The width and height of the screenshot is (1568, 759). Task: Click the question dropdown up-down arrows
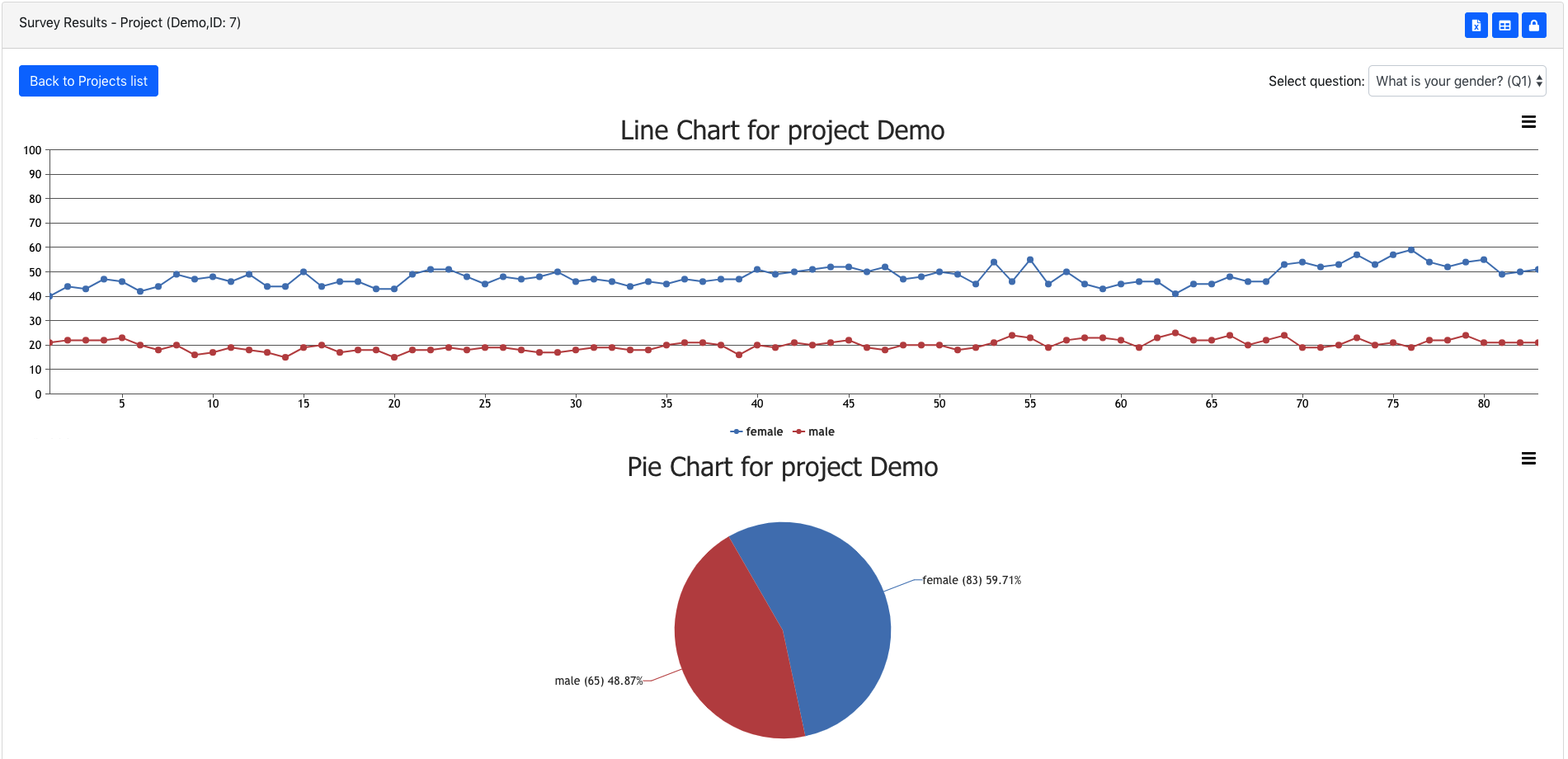coord(1538,81)
